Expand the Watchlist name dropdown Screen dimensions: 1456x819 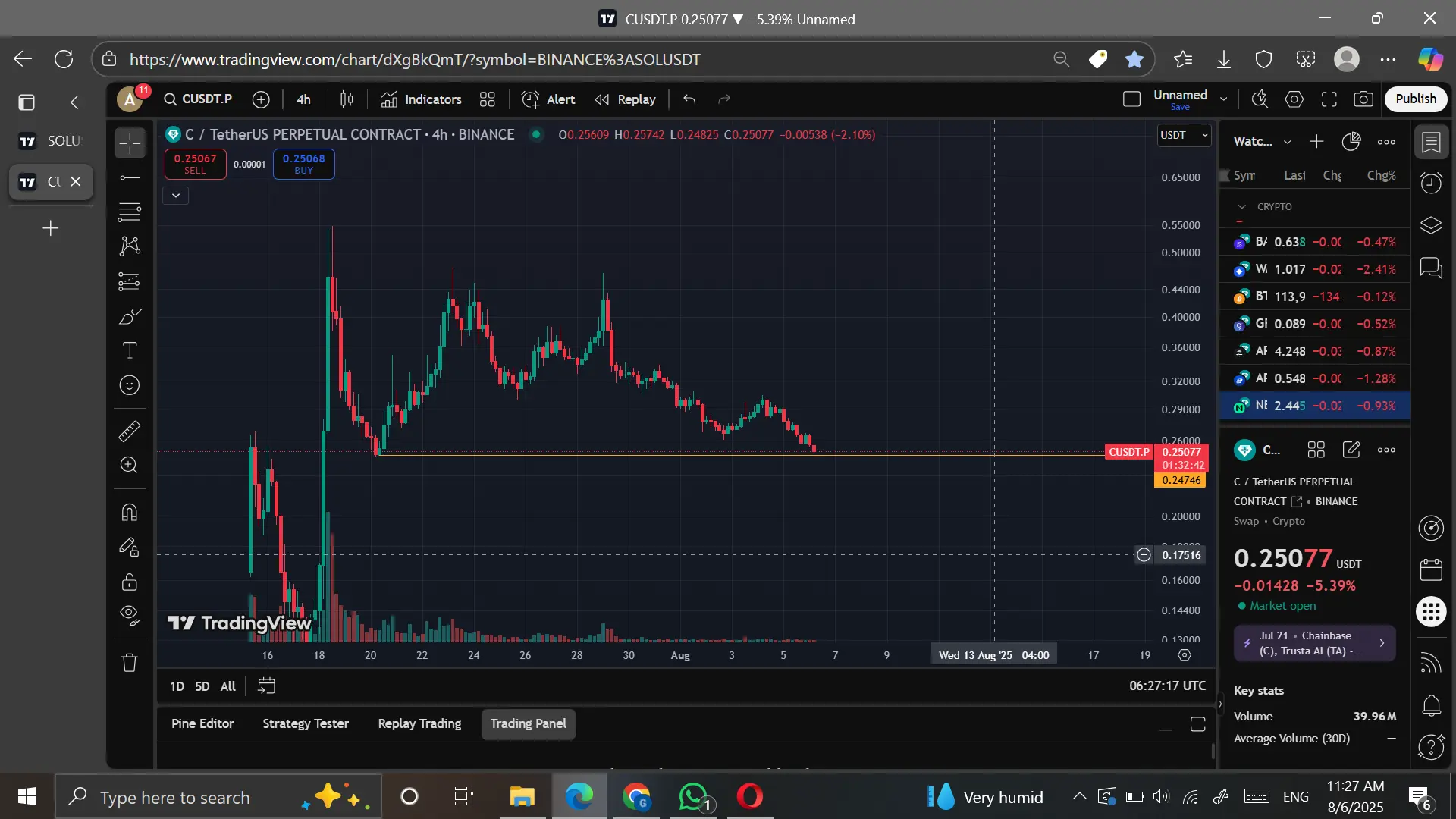pos(1287,142)
